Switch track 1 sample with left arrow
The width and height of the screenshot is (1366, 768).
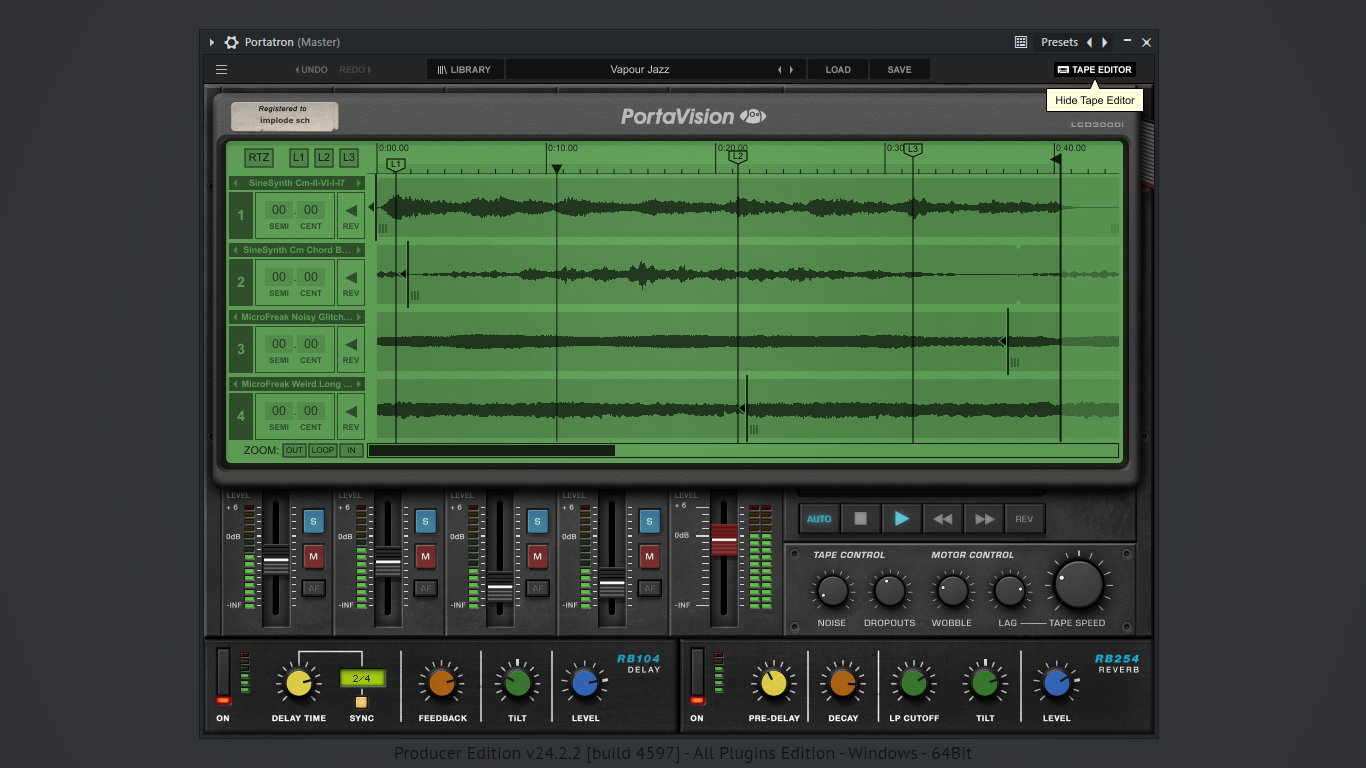coord(234,183)
